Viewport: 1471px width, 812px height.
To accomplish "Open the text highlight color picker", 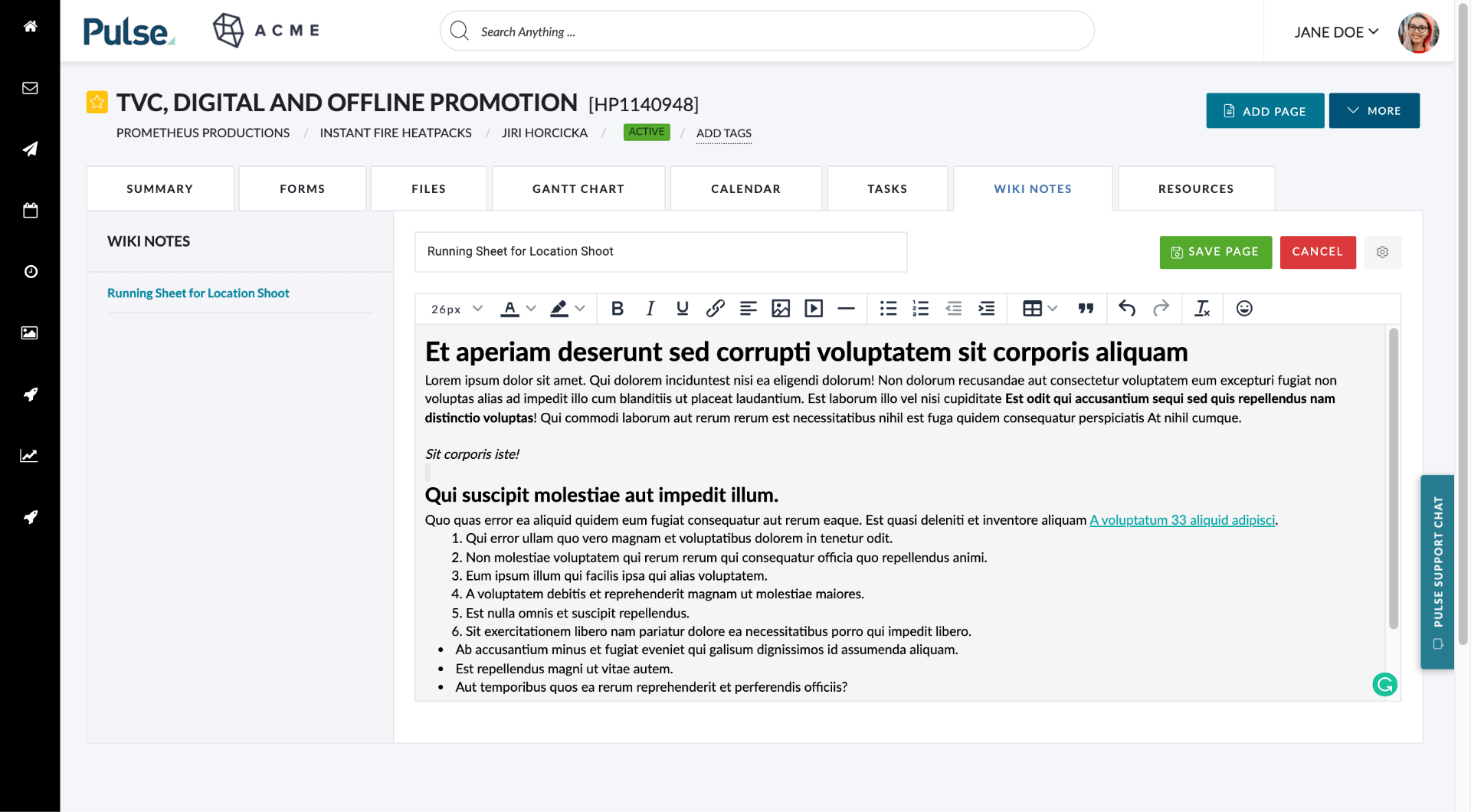I will 567,309.
